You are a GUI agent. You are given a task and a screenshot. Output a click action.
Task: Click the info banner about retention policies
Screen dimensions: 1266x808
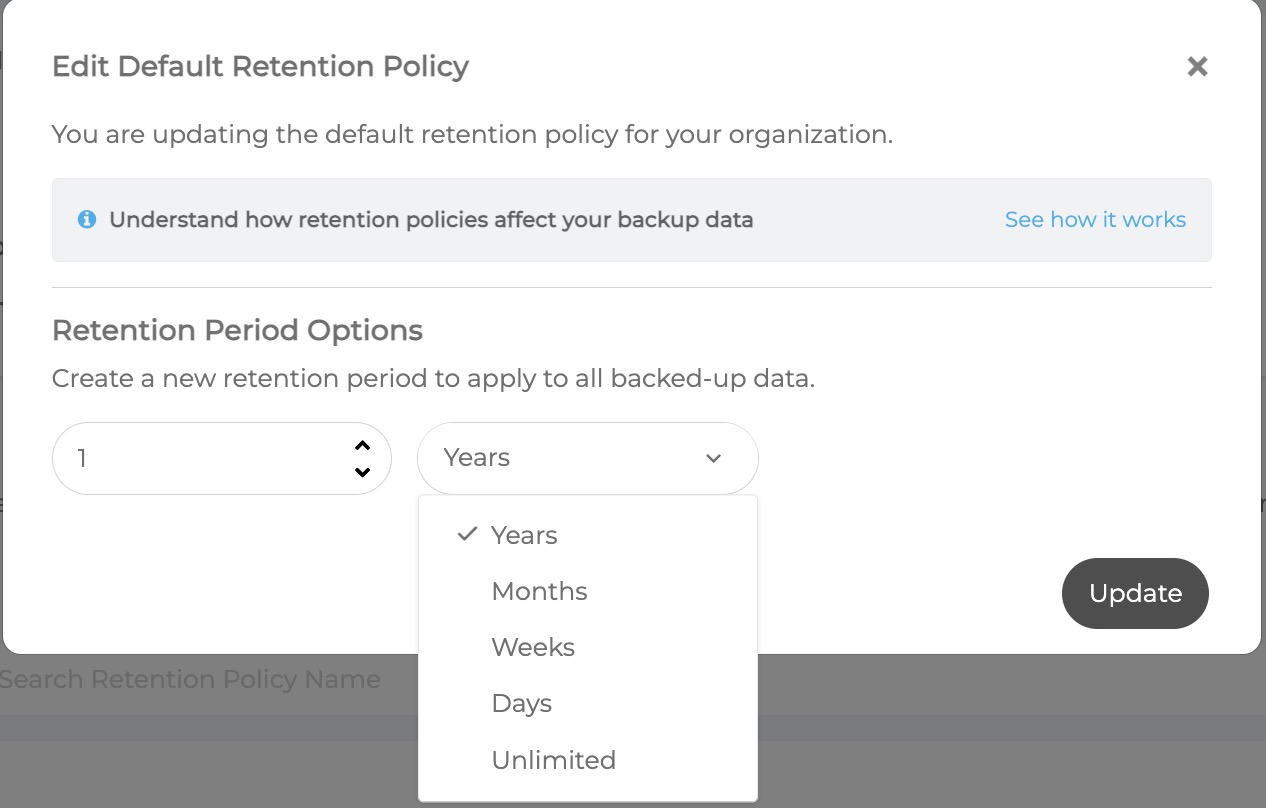click(x=632, y=220)
